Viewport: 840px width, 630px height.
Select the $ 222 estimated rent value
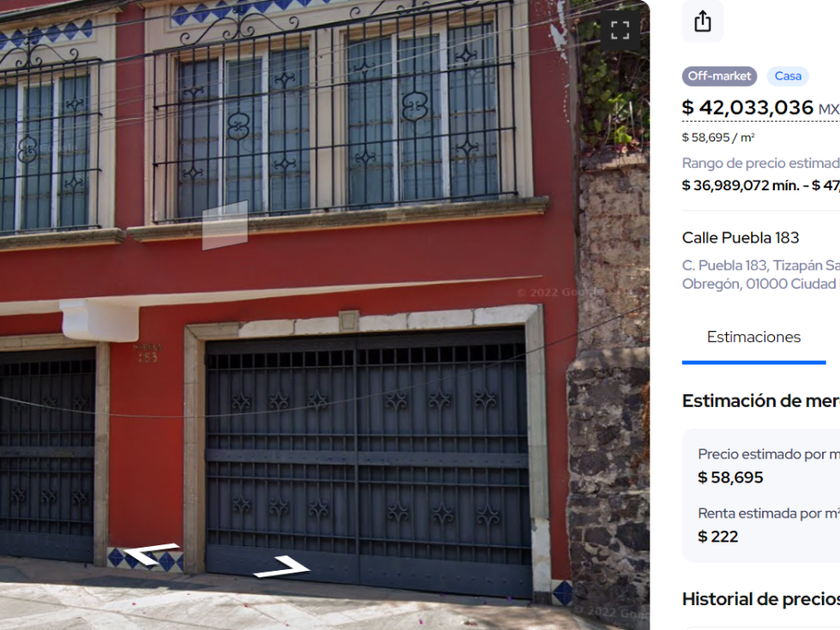(x=718, y=536)
